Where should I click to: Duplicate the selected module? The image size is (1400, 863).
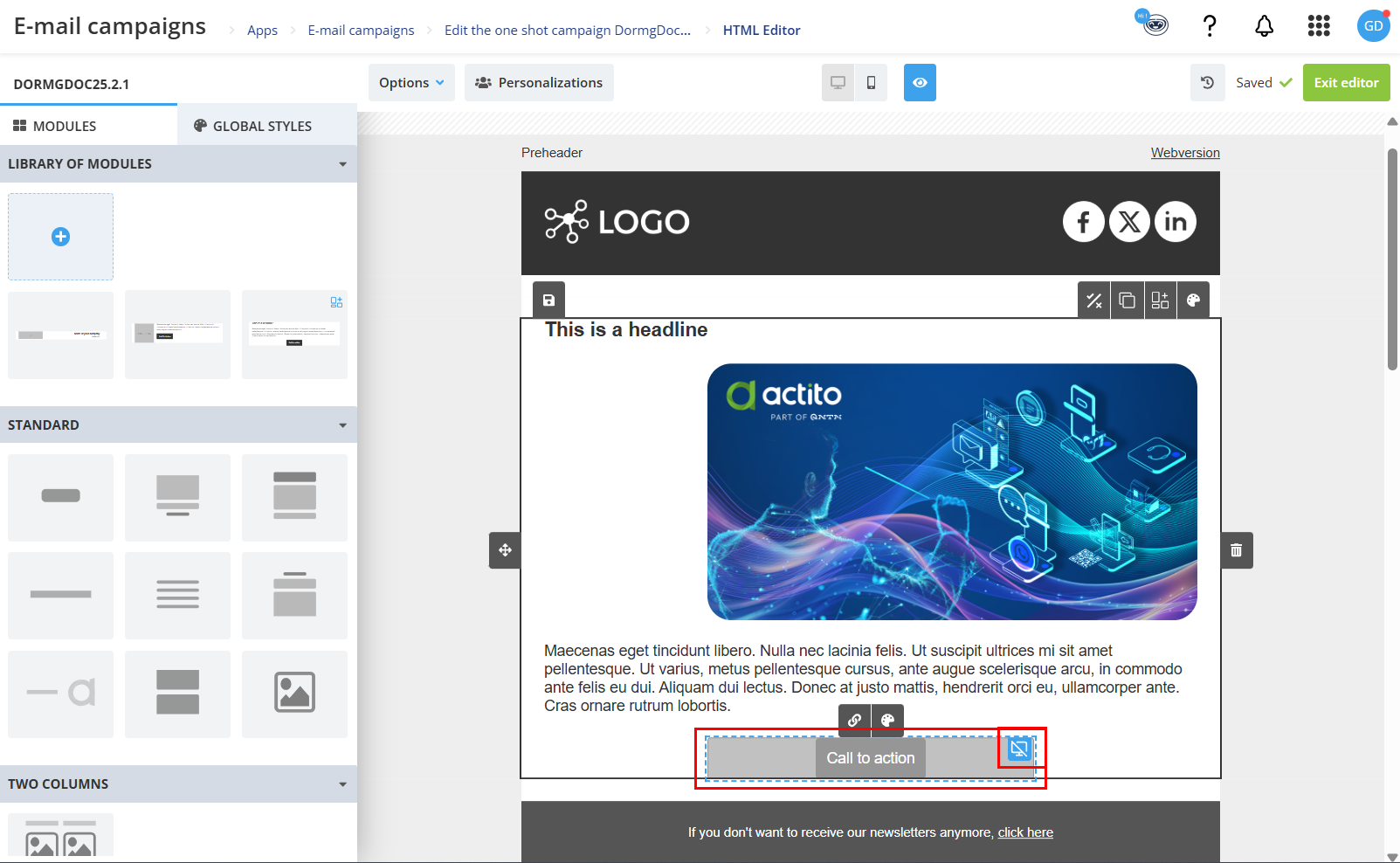(x=1127, y=300)
